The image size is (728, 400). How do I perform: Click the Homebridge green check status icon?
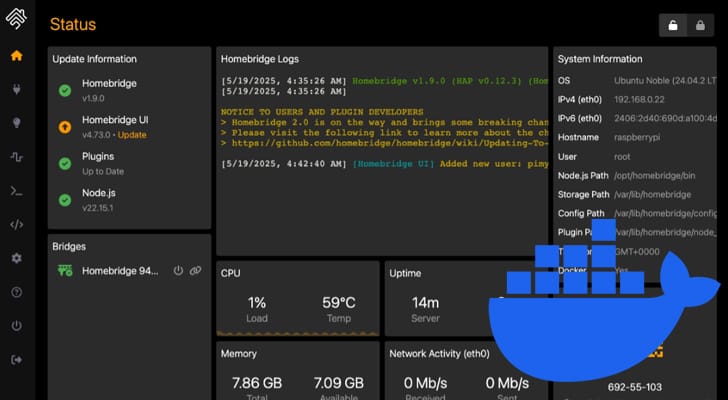click(x=65, y=90)
